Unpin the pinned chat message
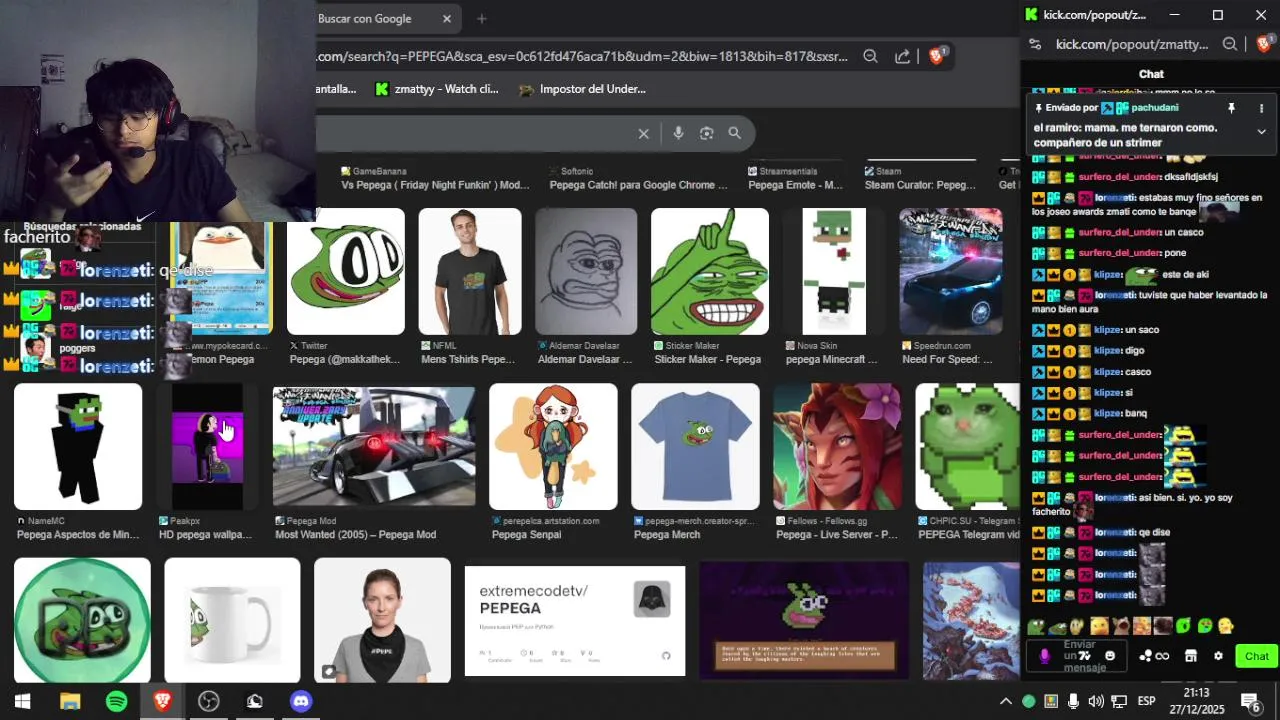This screenshot has width=1280, height=720. [1232, 108]
